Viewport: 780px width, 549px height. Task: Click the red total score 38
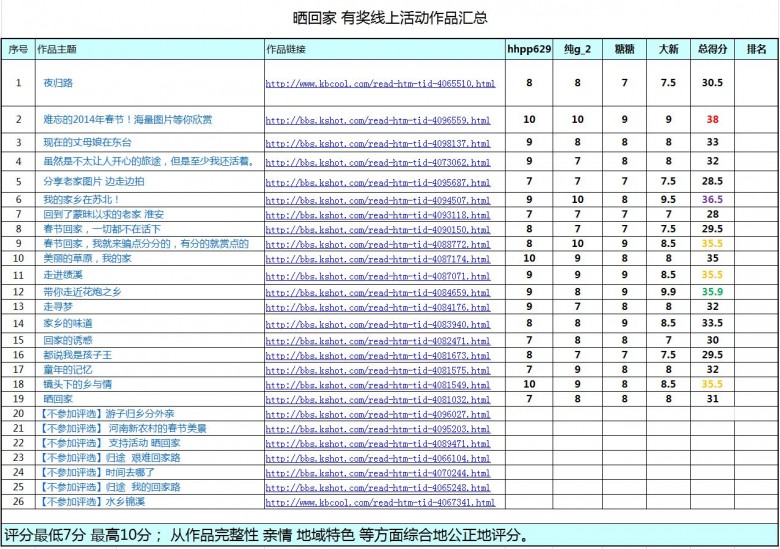pos(712,119)
